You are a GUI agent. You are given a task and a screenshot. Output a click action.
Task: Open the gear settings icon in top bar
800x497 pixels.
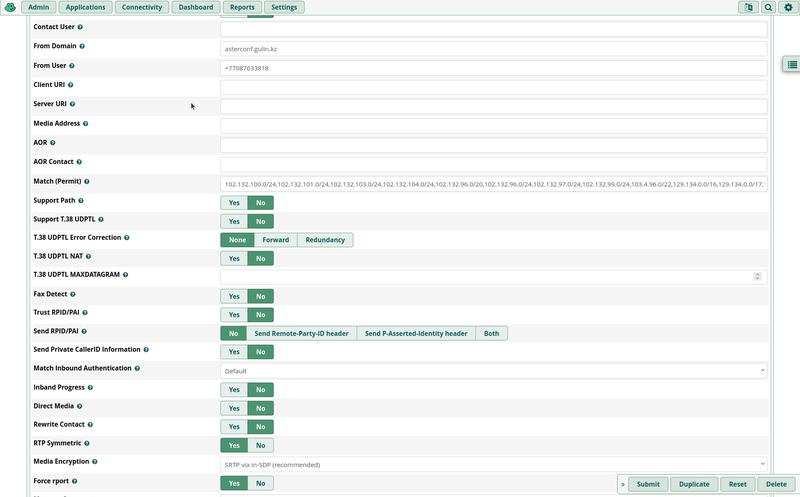(x=788, y=7)
